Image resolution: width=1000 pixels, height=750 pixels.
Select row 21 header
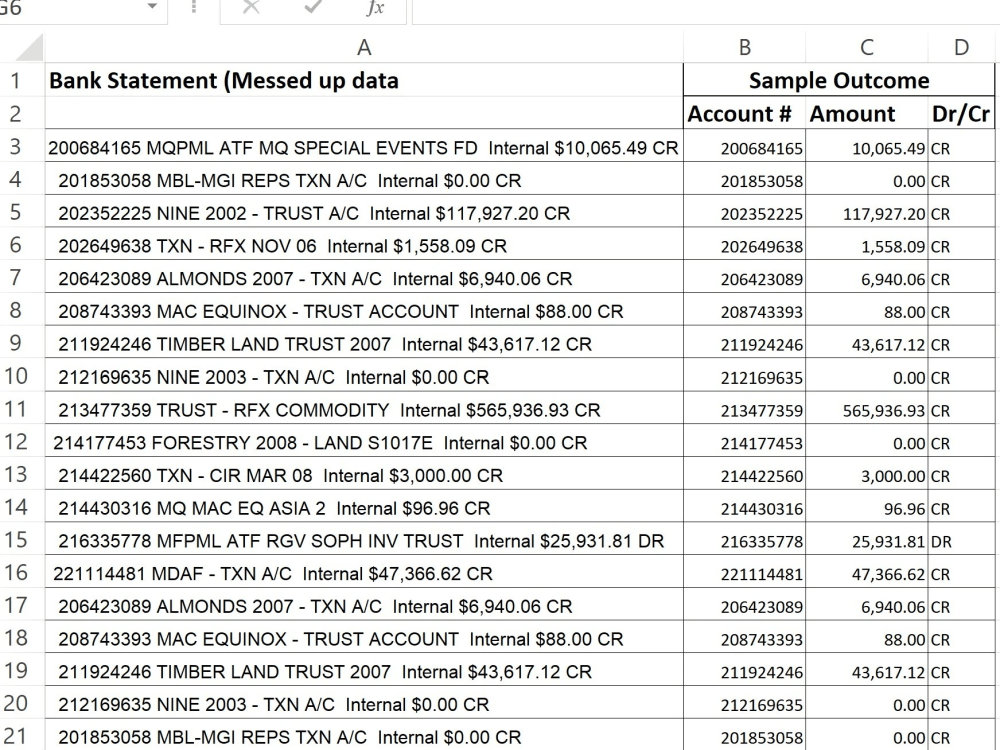point(16,736)
